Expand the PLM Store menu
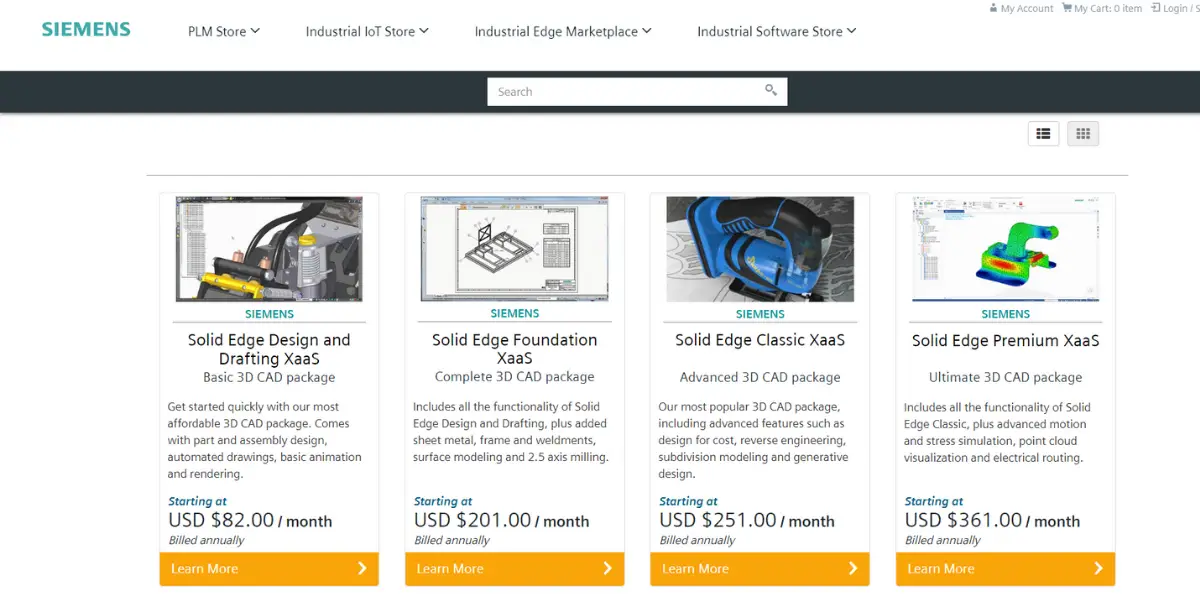Screen dimensions: 1200x600 pyautogui.click(x=224, y=31)
